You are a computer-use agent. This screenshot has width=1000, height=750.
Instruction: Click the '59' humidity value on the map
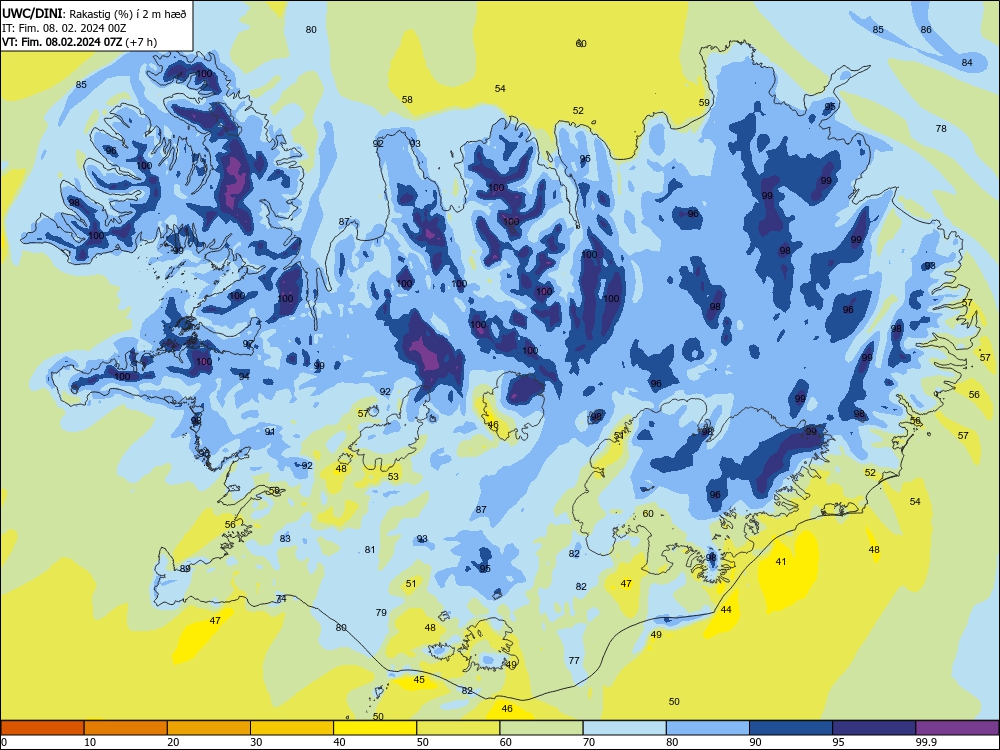tap(704, 103)
